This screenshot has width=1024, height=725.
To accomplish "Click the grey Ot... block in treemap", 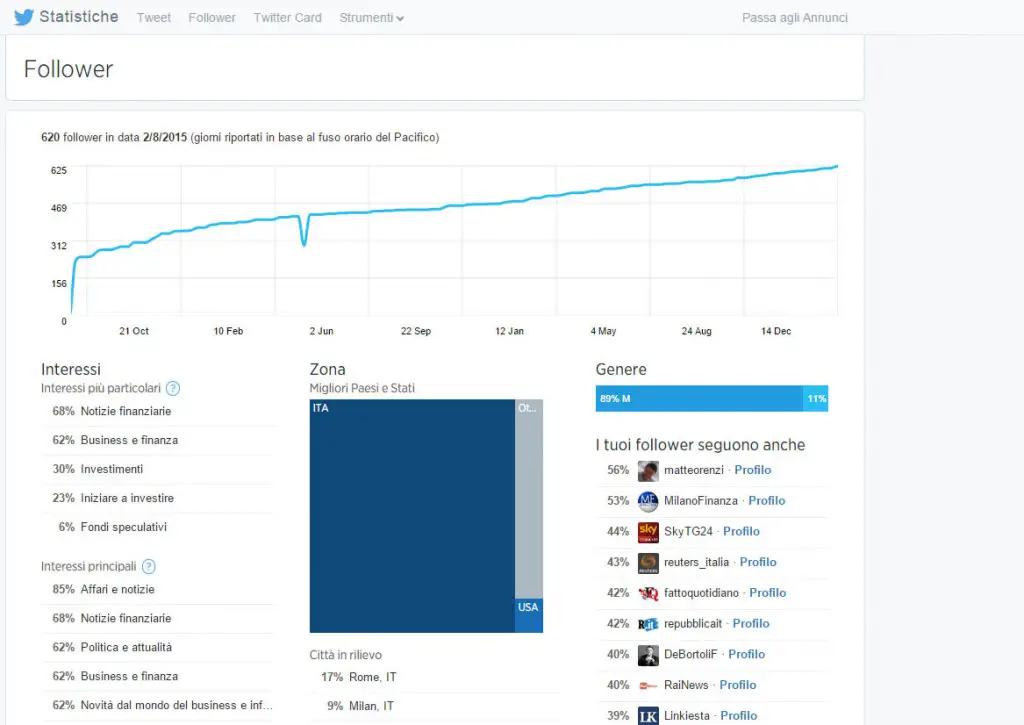I will [x=528, y=499].
